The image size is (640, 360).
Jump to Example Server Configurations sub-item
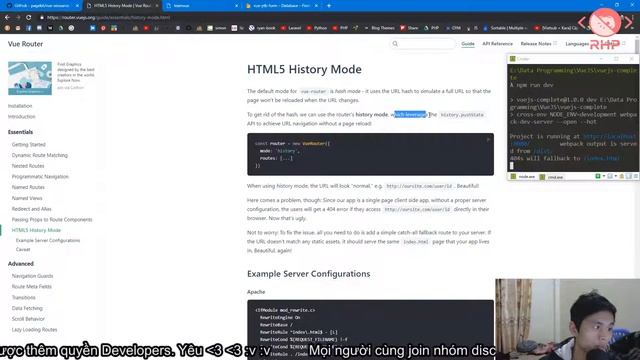pyautogui.click(x=48, y=241)
